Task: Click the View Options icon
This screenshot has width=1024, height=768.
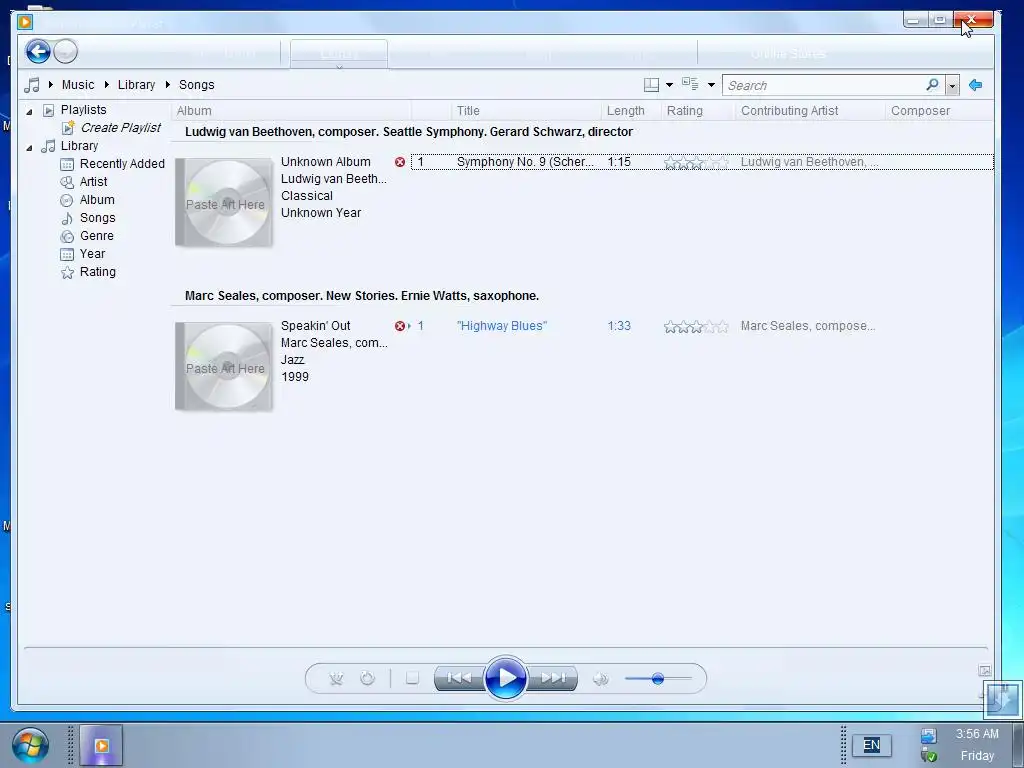Action: click(690, 84)
